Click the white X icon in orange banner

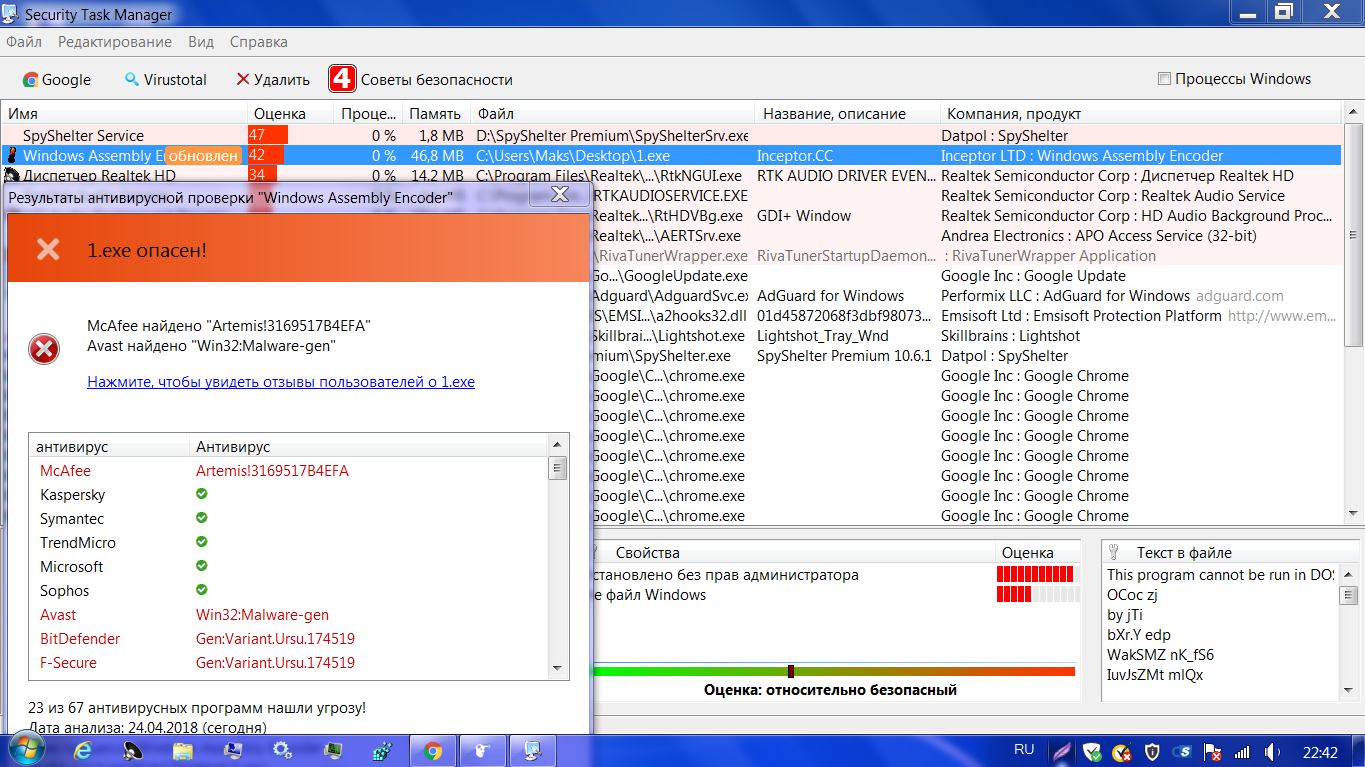point(48,249)
